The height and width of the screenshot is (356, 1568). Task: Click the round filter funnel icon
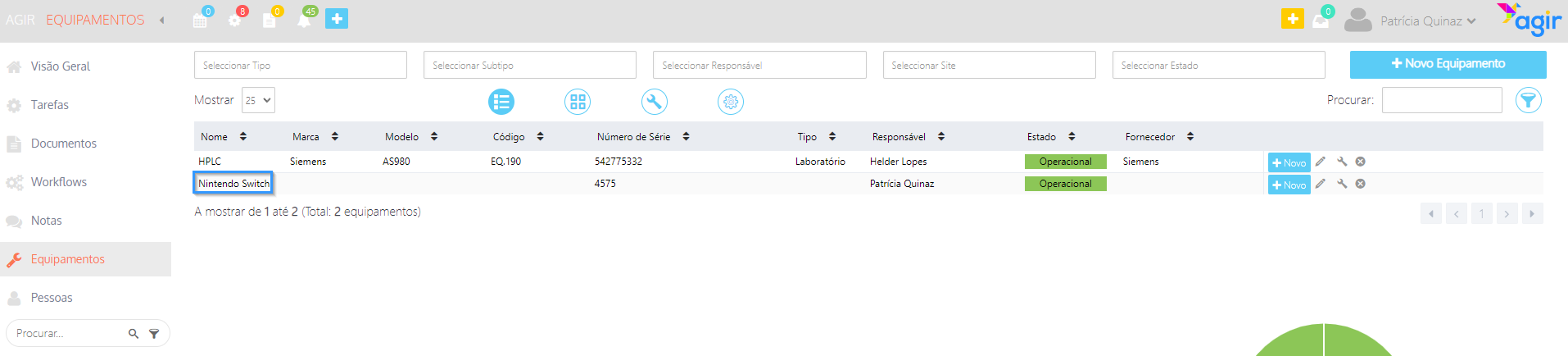click(1529, 100)
